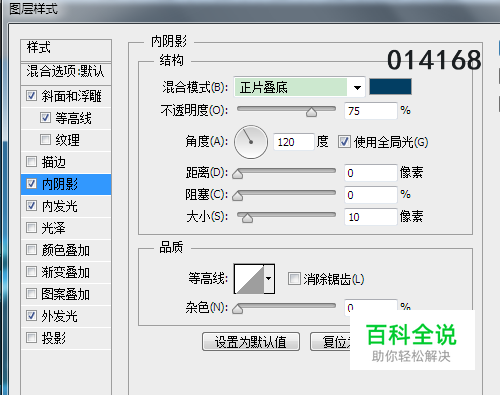
Task: Select 内发光 style row
Action: [66, 206]
